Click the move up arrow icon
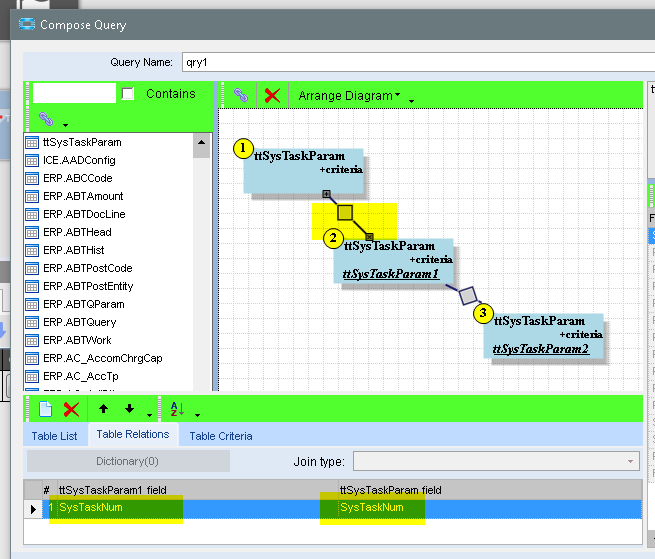 click(104, 409)
